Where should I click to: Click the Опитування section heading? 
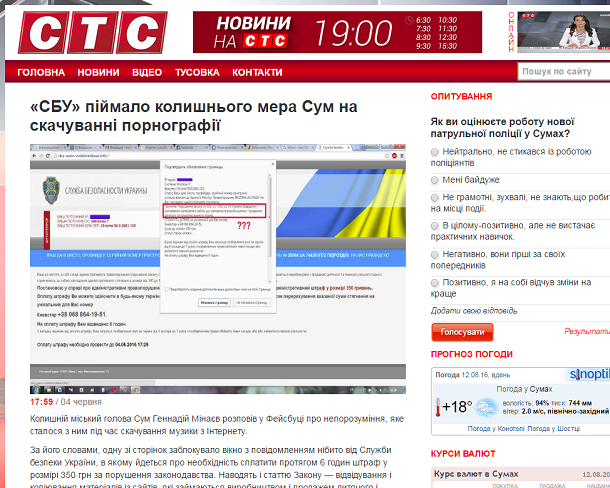461,96
